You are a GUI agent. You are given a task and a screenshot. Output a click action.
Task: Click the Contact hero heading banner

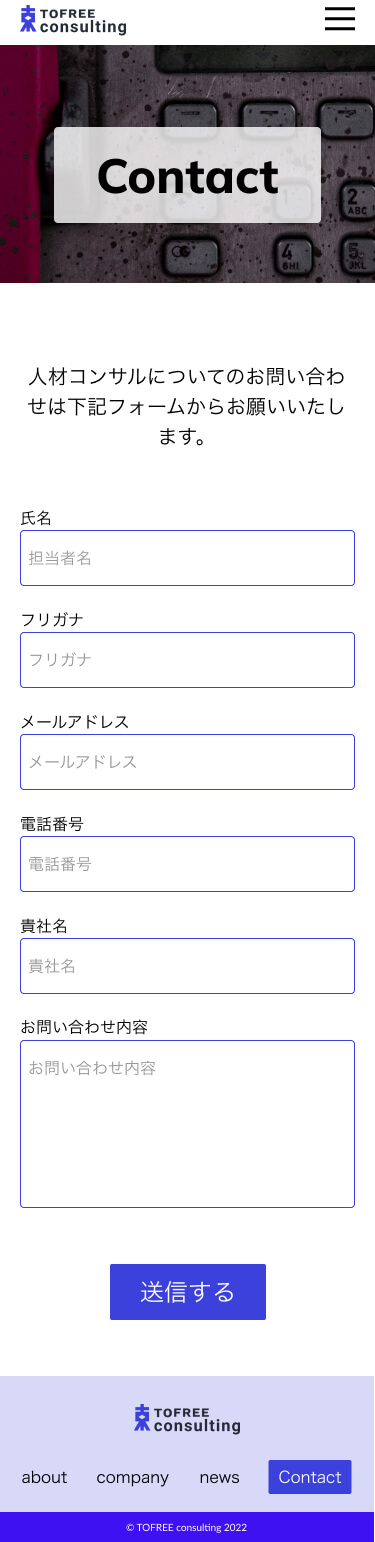(x=187, y=175)
